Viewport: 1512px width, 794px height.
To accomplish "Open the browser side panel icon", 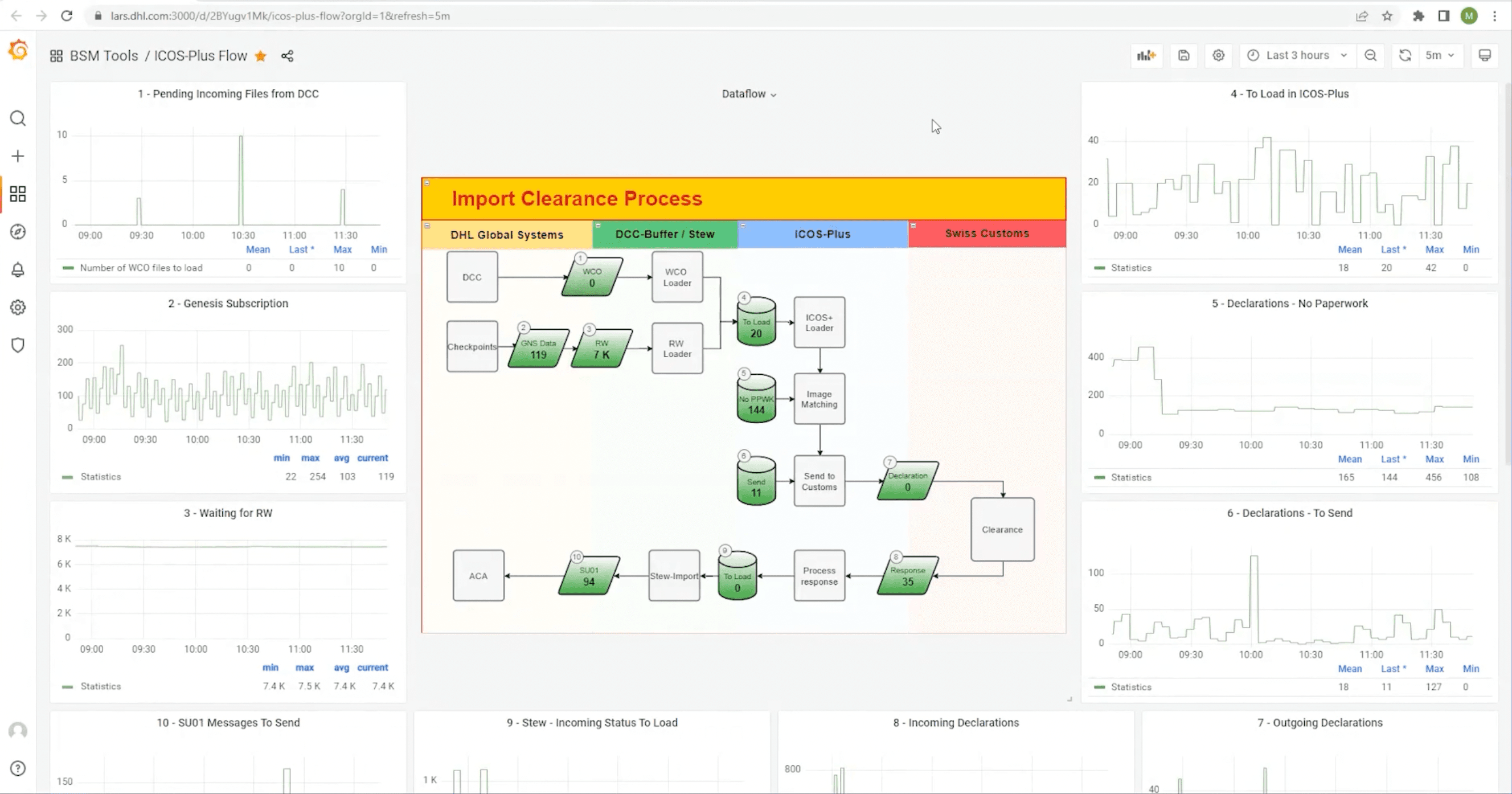I will tap(1443, 16).
